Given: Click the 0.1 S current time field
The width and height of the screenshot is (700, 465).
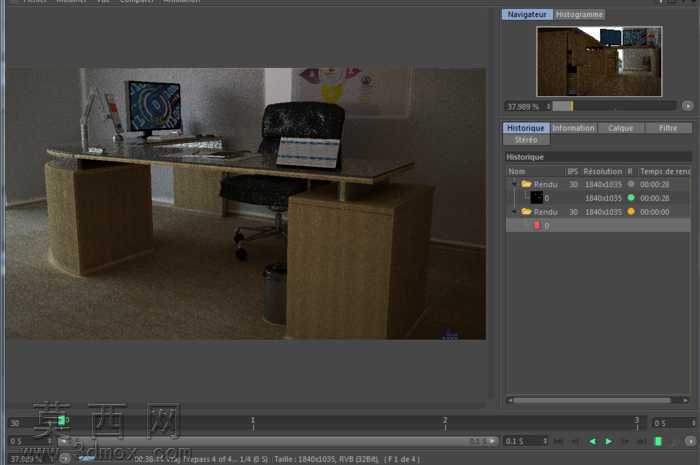Looking at the screenshot, I should (x=525, y=441).
